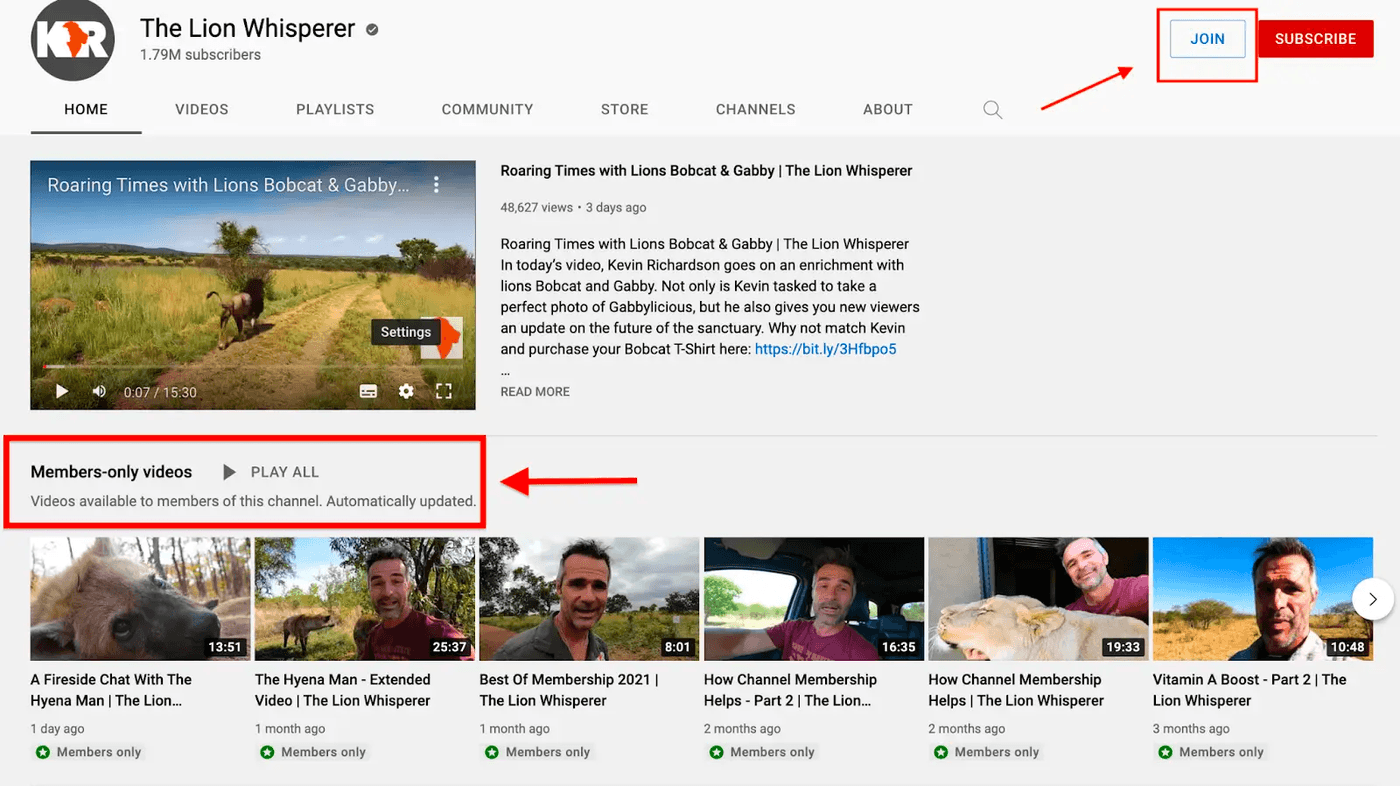This screenshot has height=786, width=1400.
Task: Open the COMMUNITY tab
Action: (x=487, y=109)
